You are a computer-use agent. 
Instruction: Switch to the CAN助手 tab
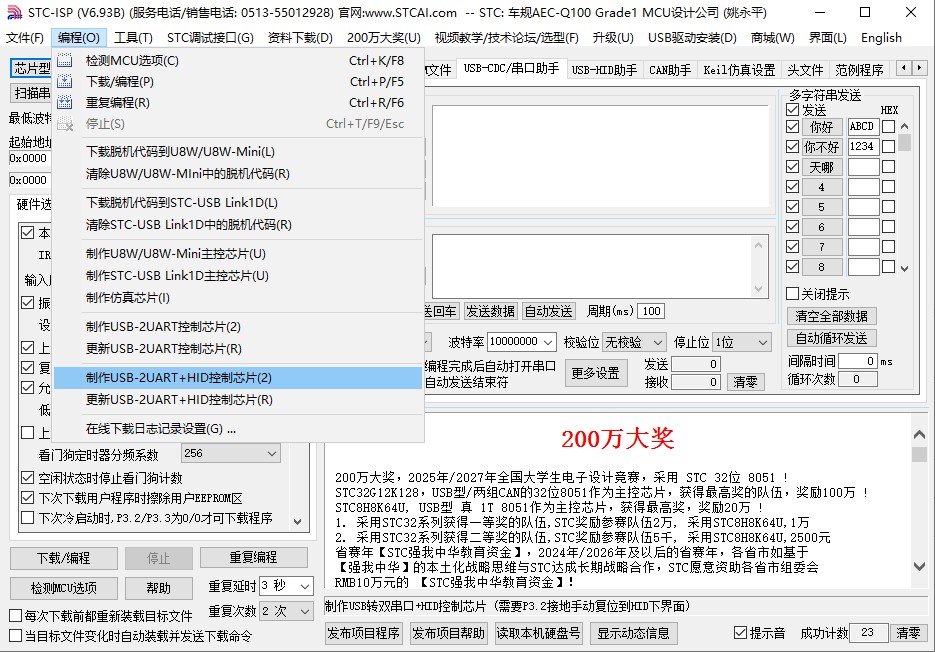[x=670, y=70]
